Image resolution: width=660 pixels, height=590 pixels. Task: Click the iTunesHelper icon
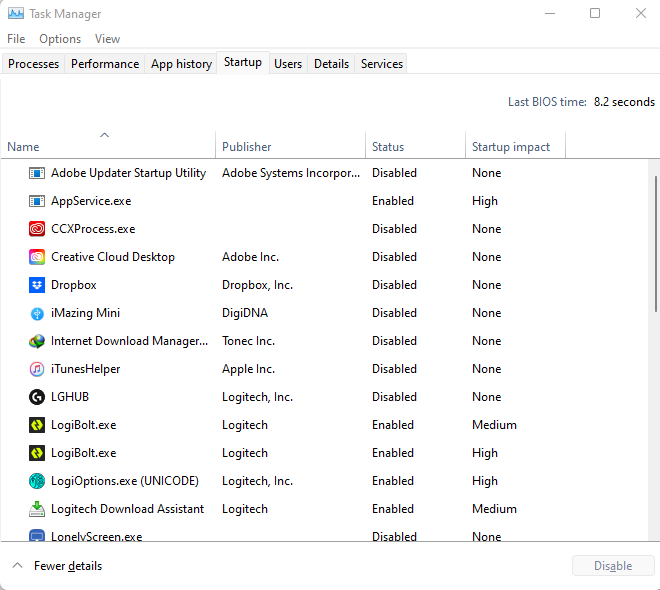point(37,369)
